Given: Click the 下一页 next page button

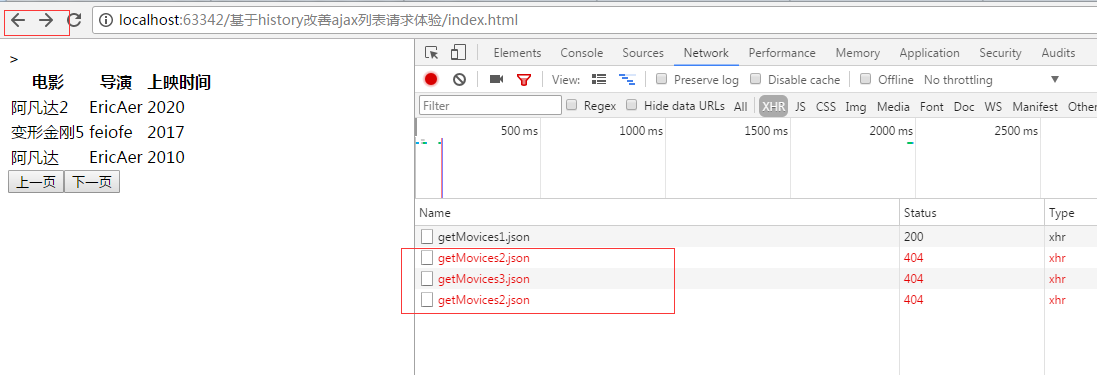Looking at the screenshot, I should pyautogui.click(x=92, y=182).
